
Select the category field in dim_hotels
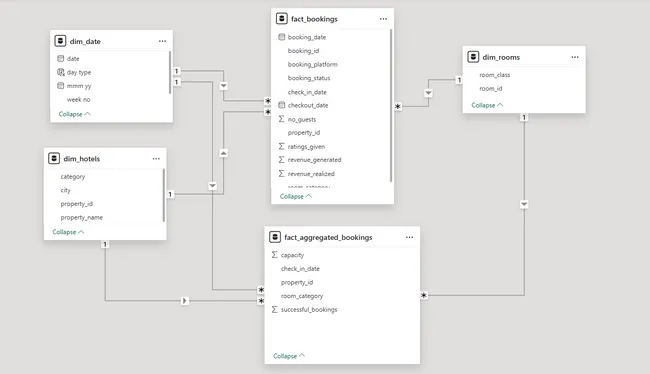(73, 177)
